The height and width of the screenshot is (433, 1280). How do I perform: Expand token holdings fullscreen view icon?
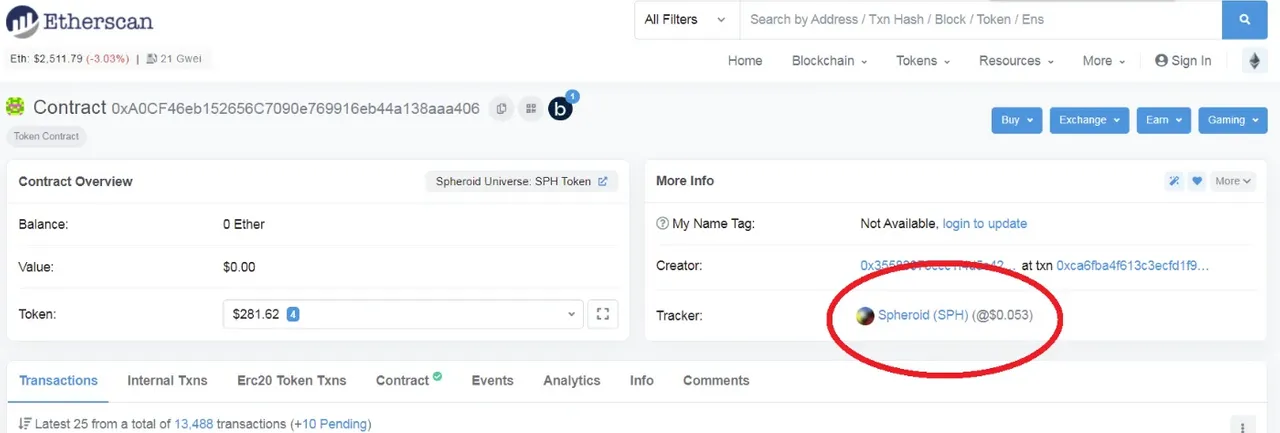click(602, 314)
